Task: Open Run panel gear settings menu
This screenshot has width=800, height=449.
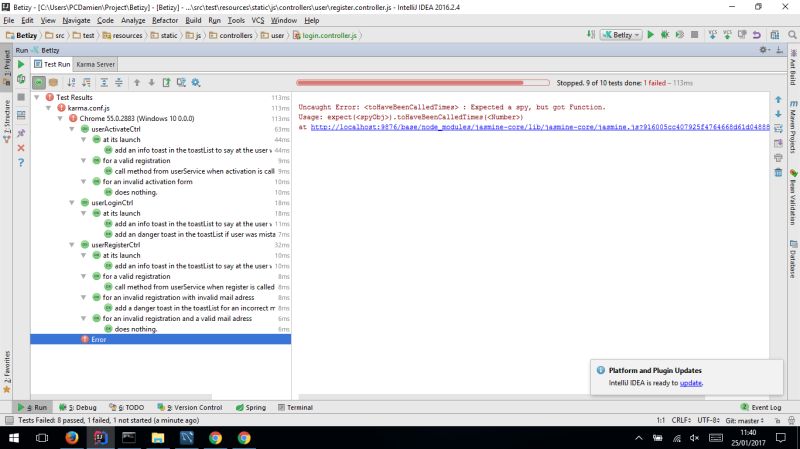Action: pos(764,50)
